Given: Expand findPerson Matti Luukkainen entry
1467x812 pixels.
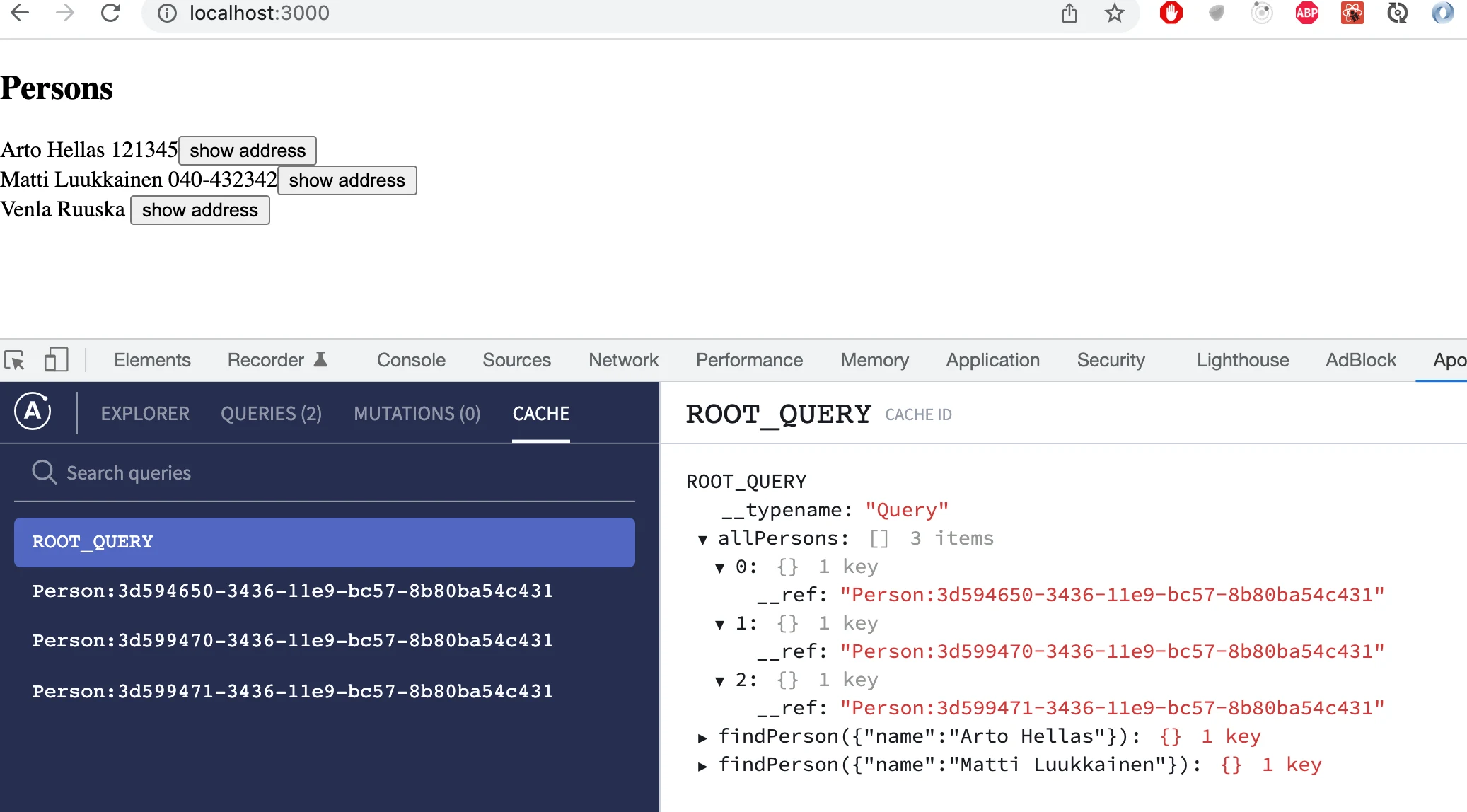Looking at the screenshot, I should [x=702, y=766].
